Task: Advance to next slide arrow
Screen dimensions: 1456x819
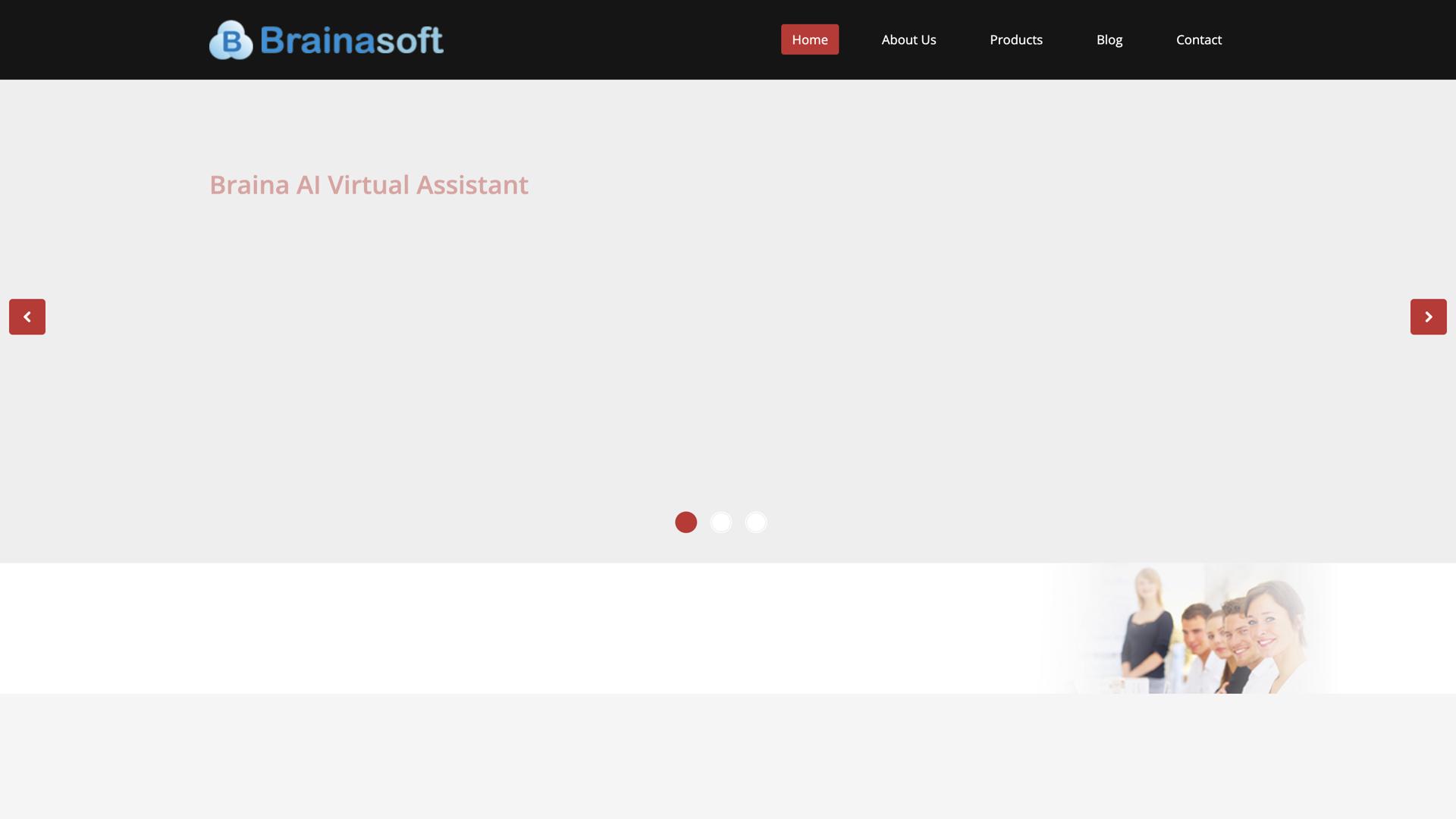Action: [1428, 317]
